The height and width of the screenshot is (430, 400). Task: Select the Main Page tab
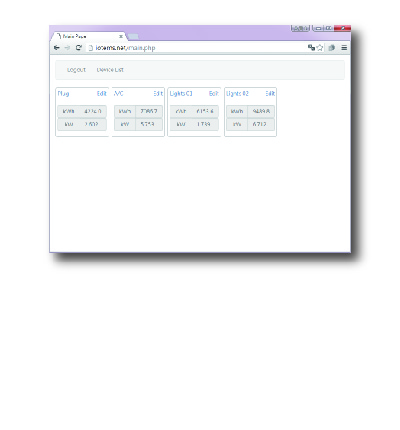87,36
